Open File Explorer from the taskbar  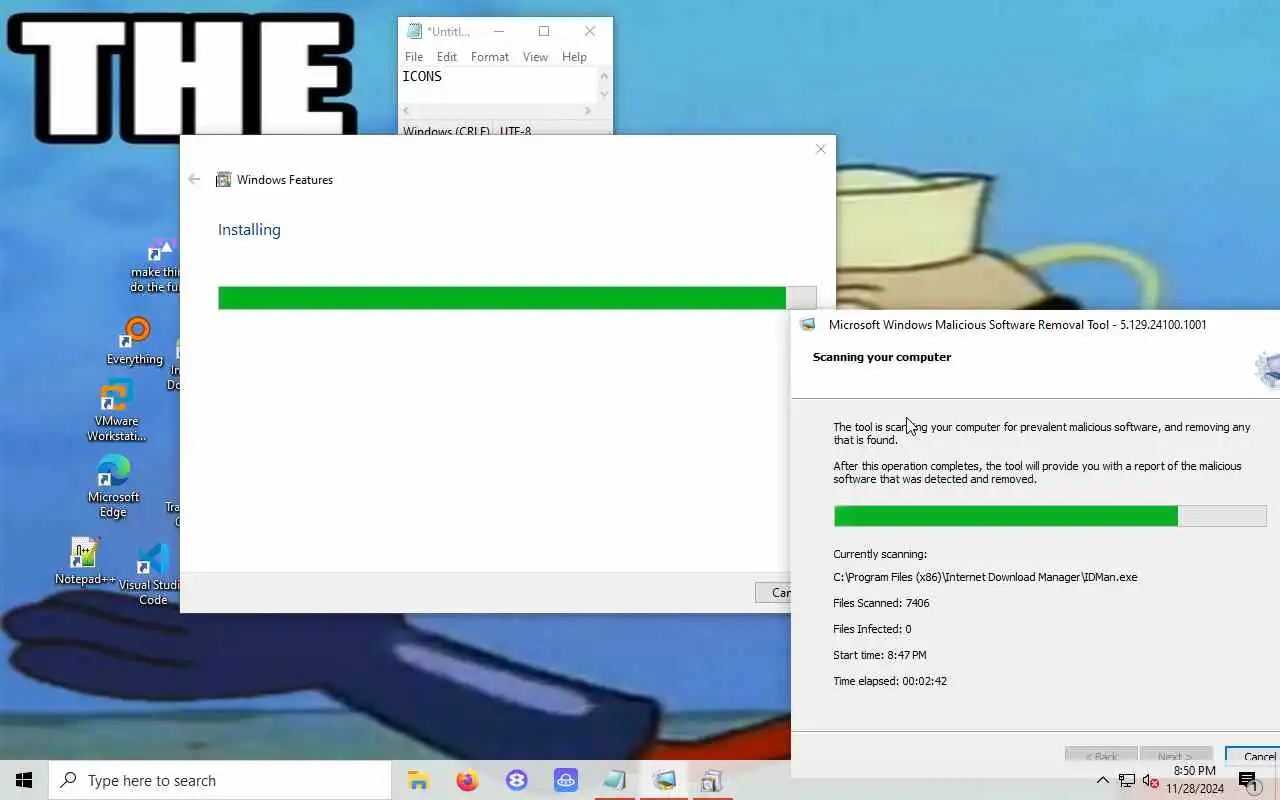pos(418,780)
